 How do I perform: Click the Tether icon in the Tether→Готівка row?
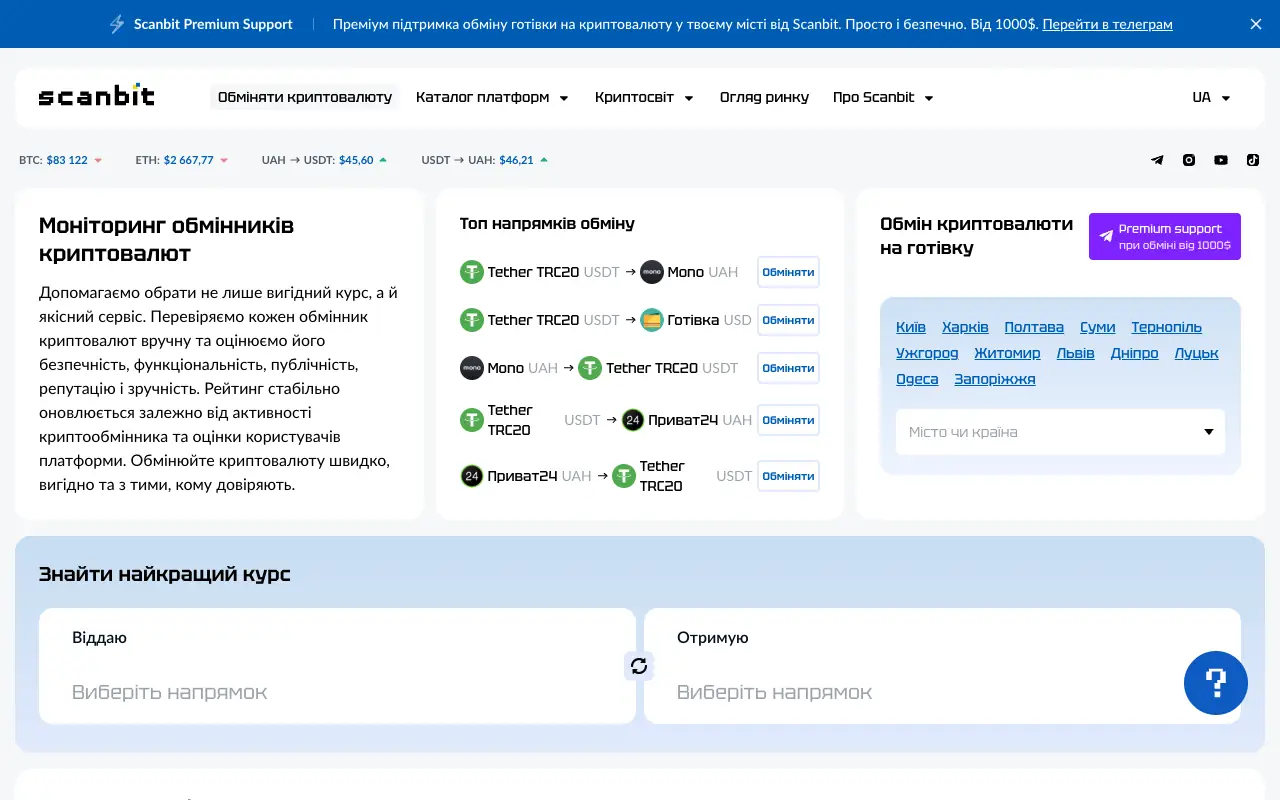pyautogui.click(x=472, y=320)
